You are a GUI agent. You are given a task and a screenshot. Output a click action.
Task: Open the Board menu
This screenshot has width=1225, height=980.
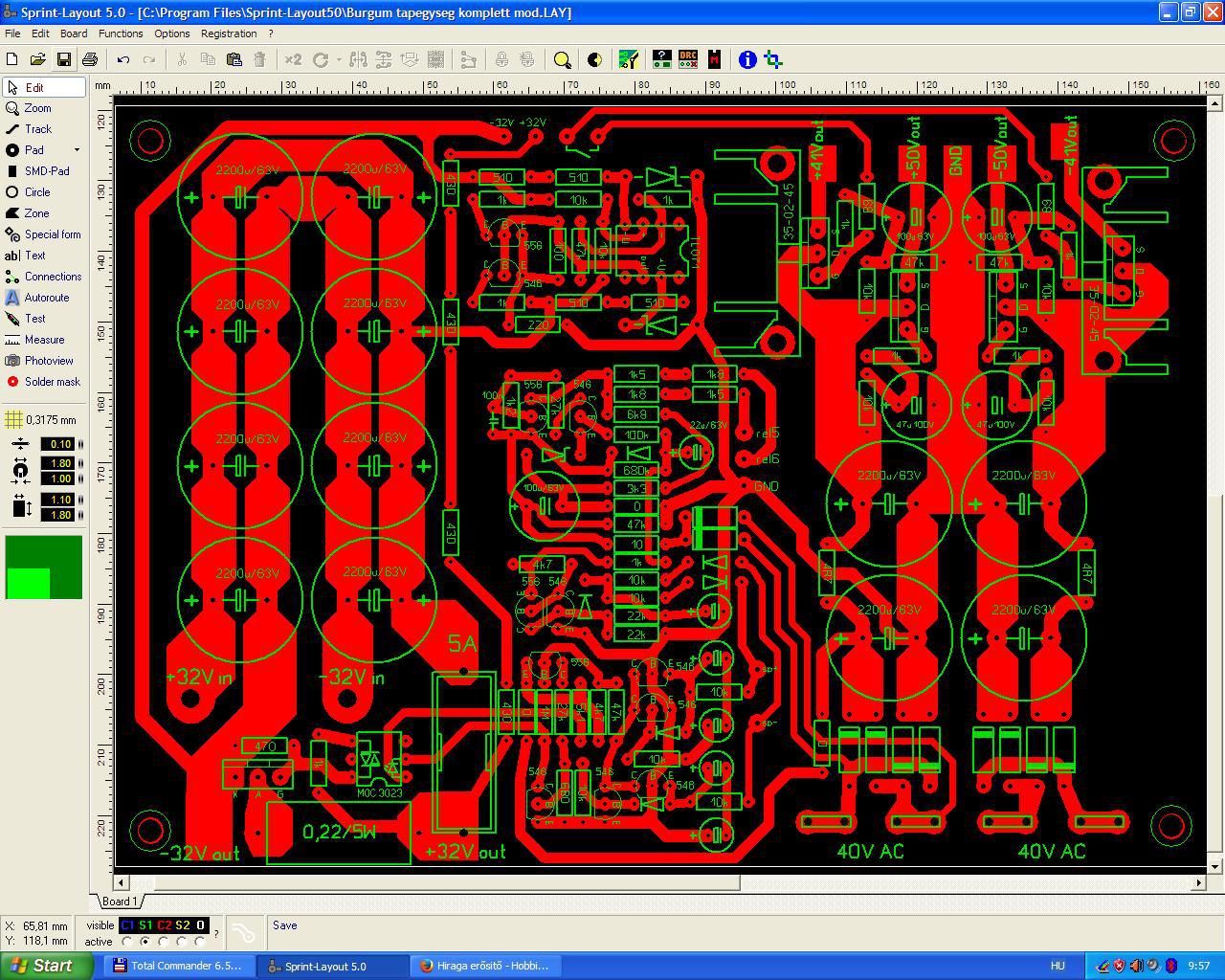(x=74, y=33)
